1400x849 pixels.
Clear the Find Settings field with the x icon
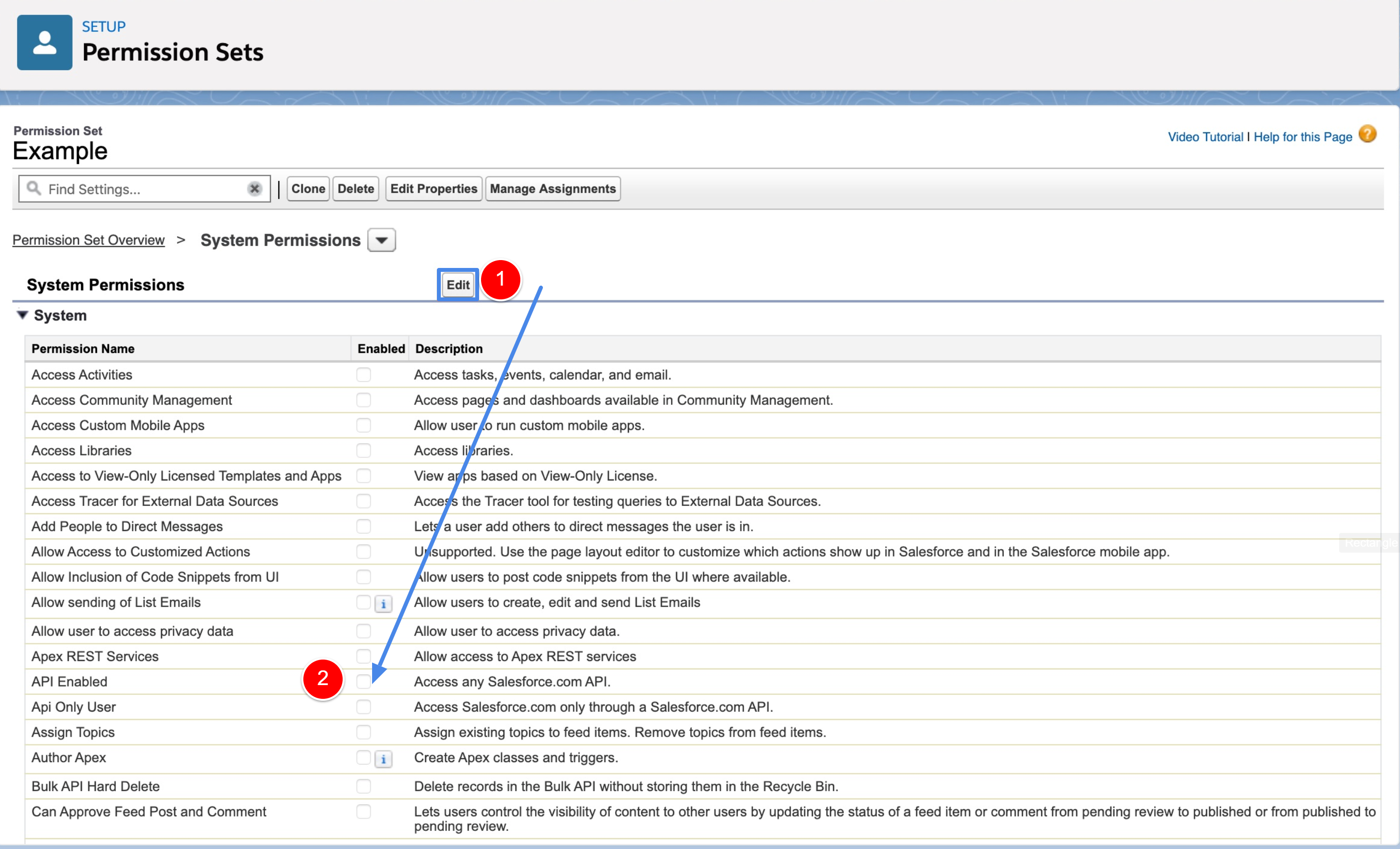coord(255,188)
